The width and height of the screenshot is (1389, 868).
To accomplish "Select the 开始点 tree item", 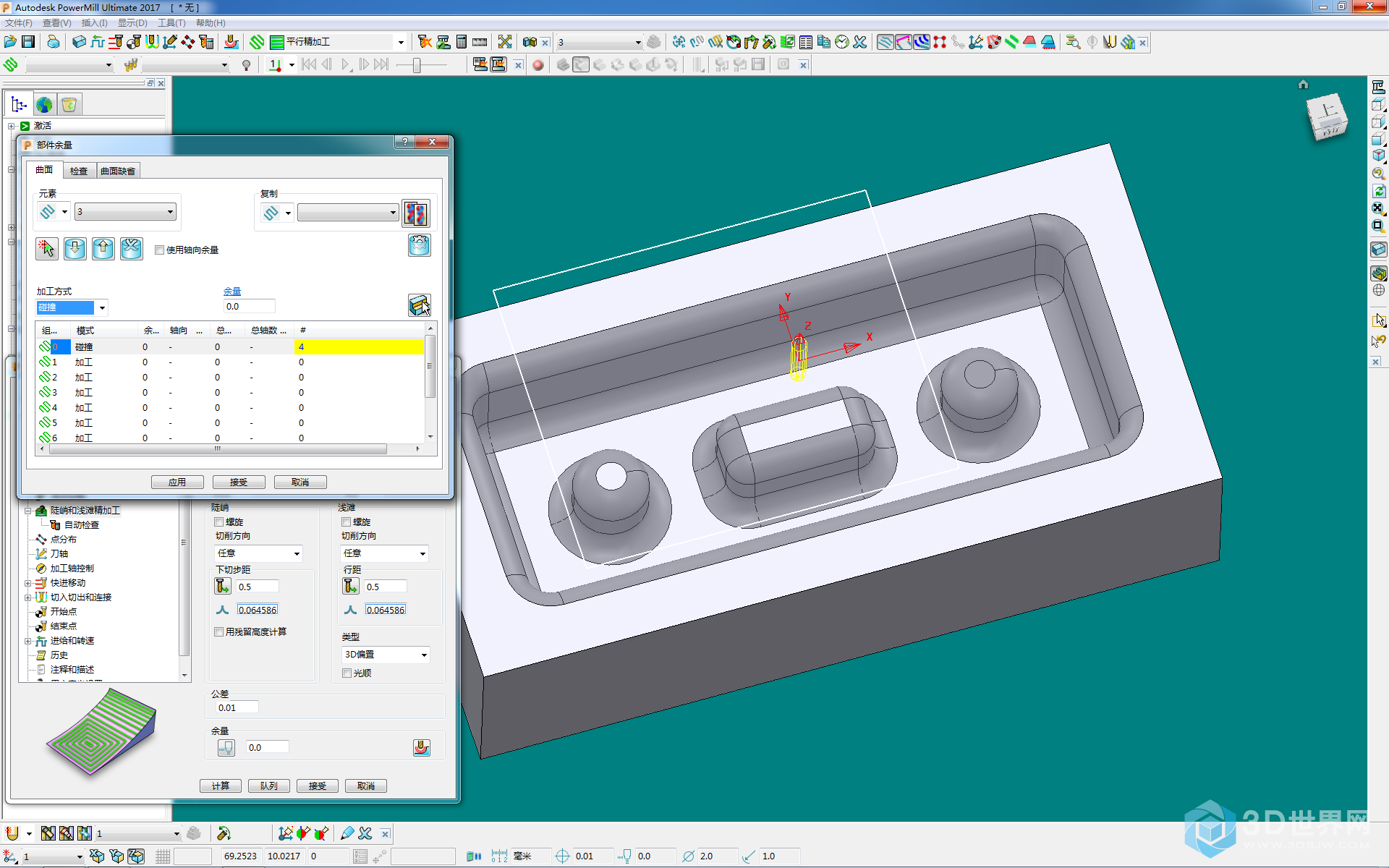I will pyautogui.click(x=64, y=612).
